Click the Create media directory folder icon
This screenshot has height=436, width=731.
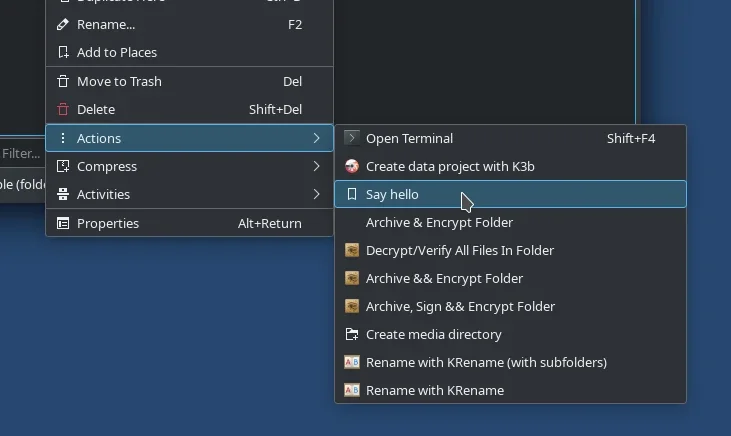(x=351, y=334)
